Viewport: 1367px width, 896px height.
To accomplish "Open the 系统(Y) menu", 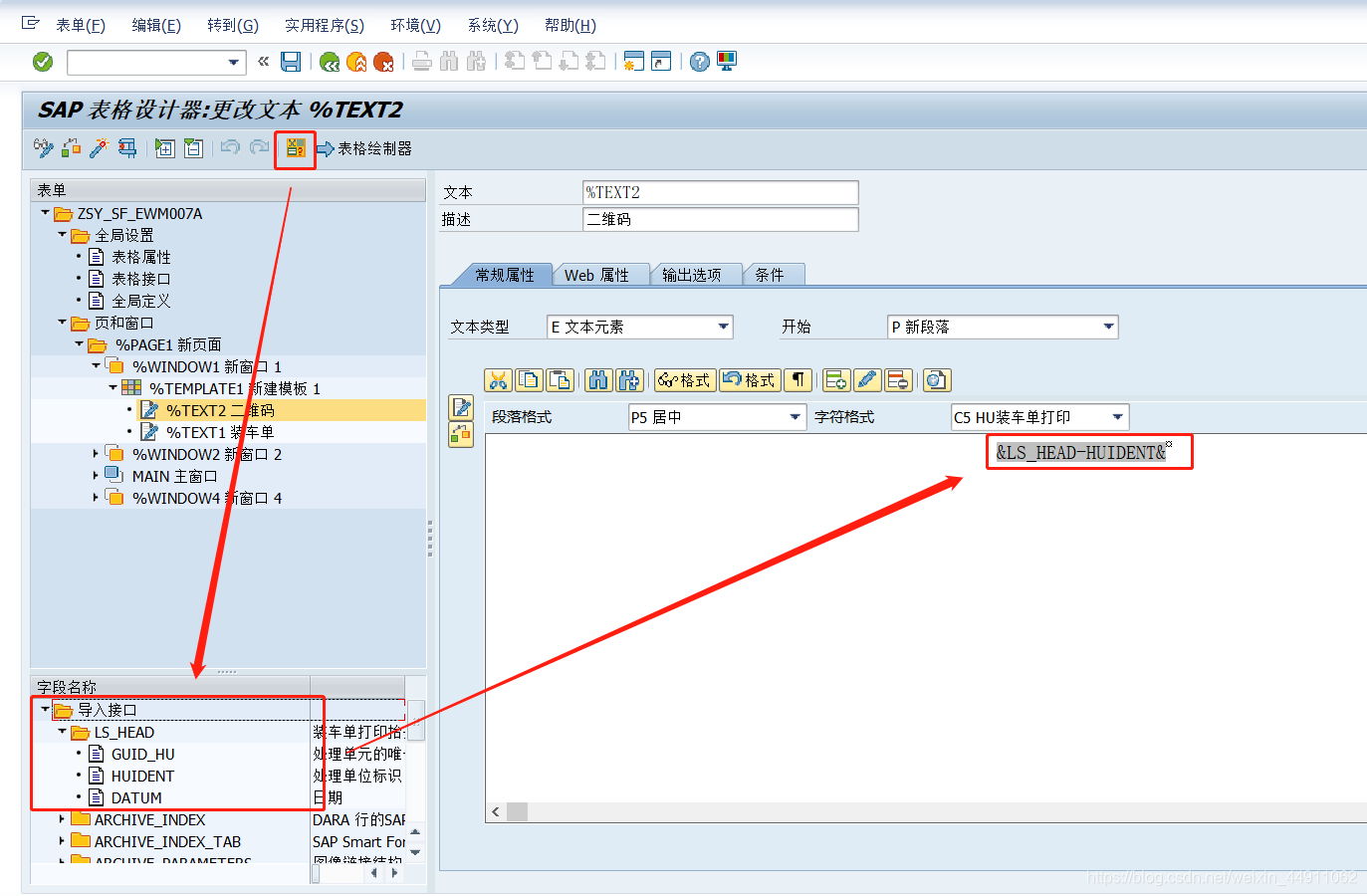I will (493, 25).
